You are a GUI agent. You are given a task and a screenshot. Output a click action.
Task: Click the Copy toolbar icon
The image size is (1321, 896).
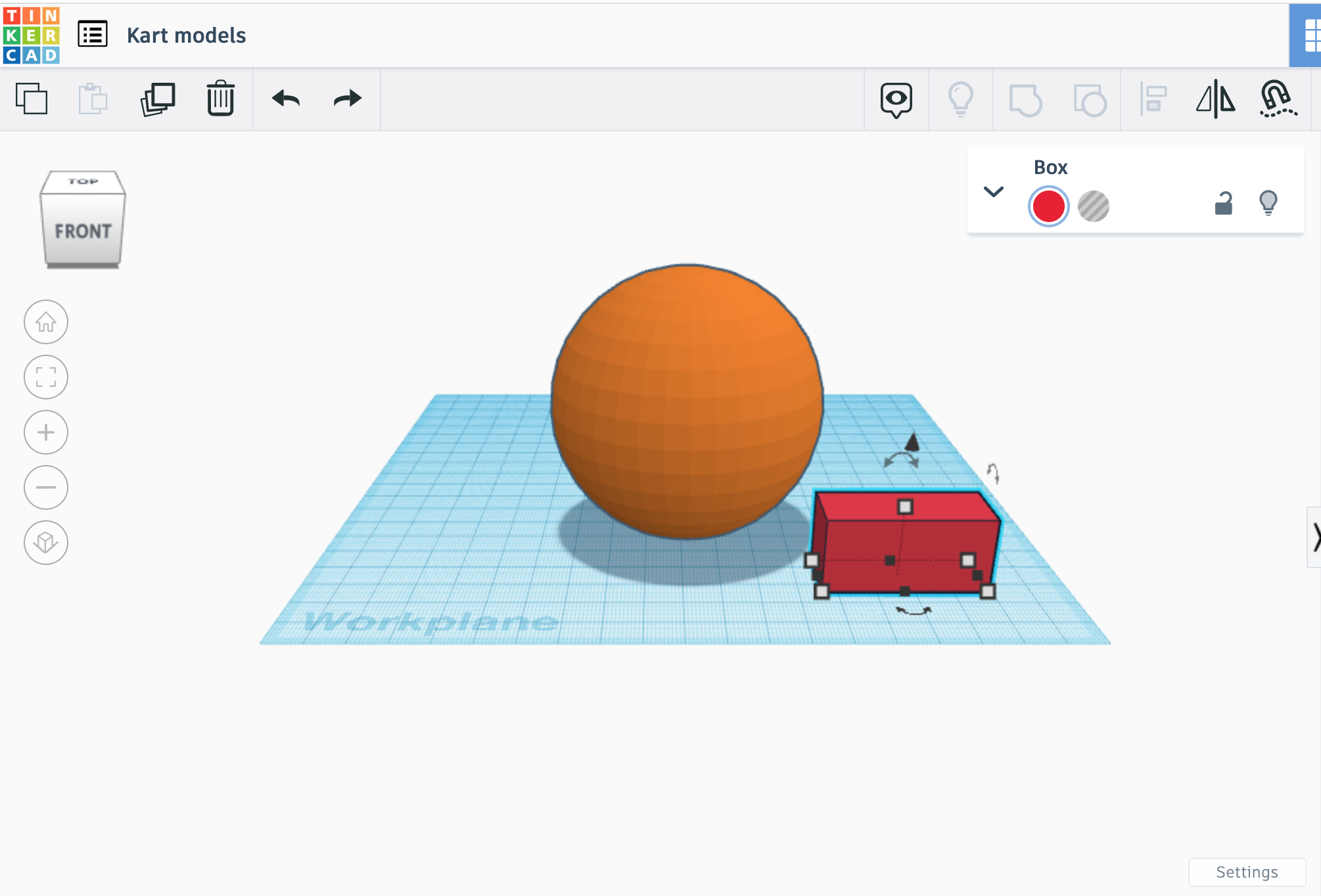point(32,99)
